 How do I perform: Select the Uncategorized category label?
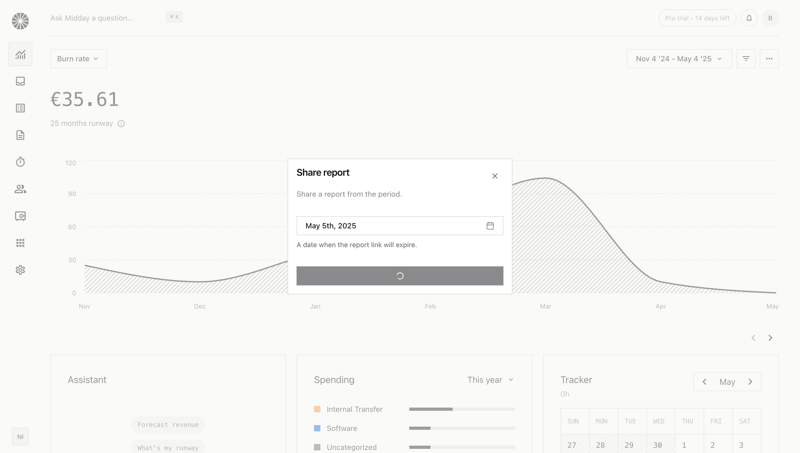352,447
